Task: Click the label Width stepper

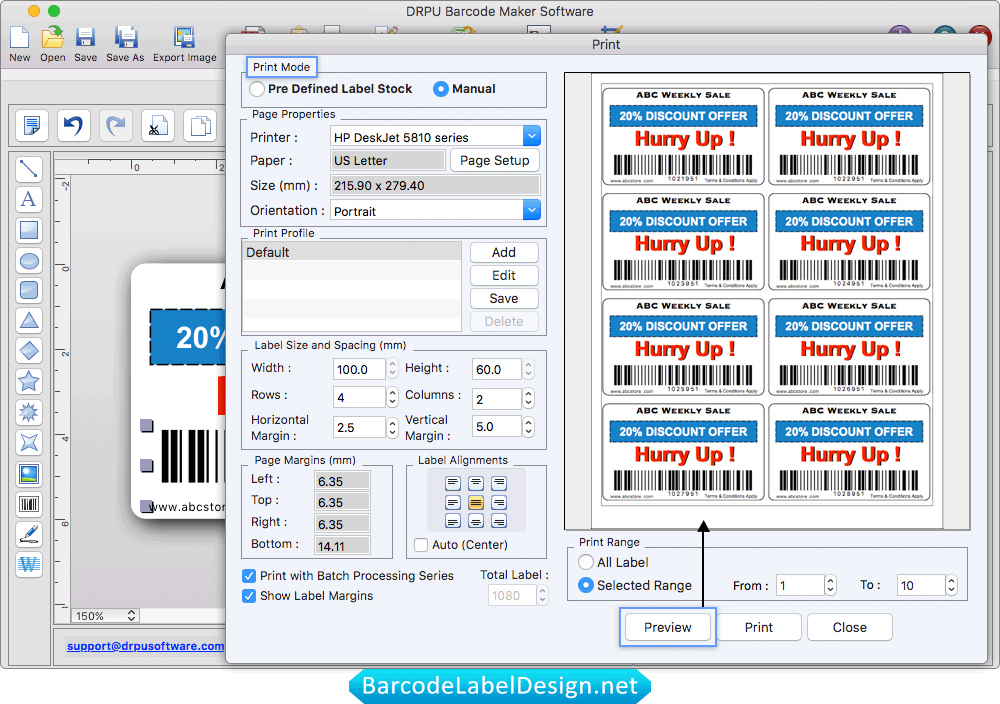Action: [393, 369]
